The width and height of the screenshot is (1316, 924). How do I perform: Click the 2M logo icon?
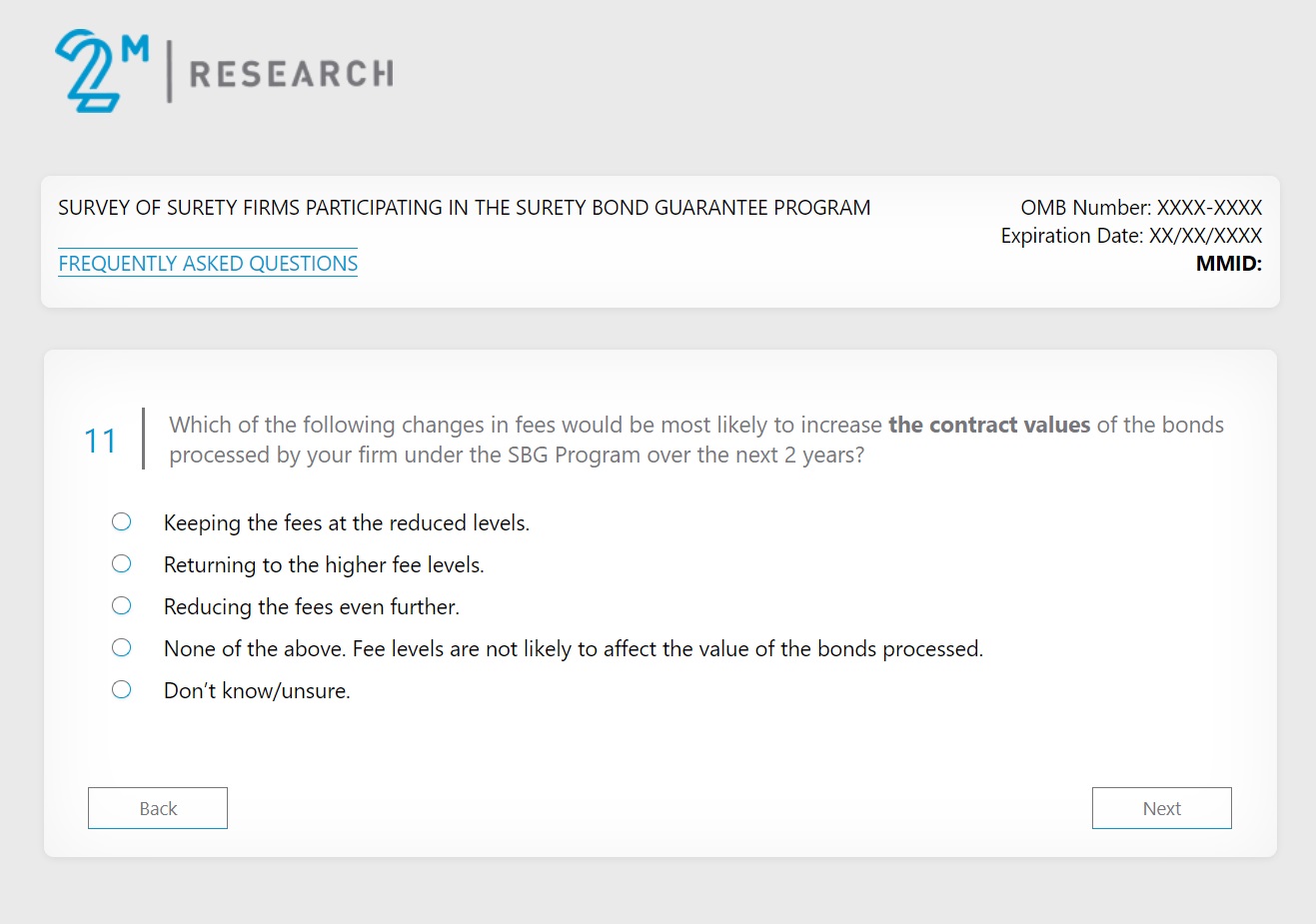tap(100, 71)
